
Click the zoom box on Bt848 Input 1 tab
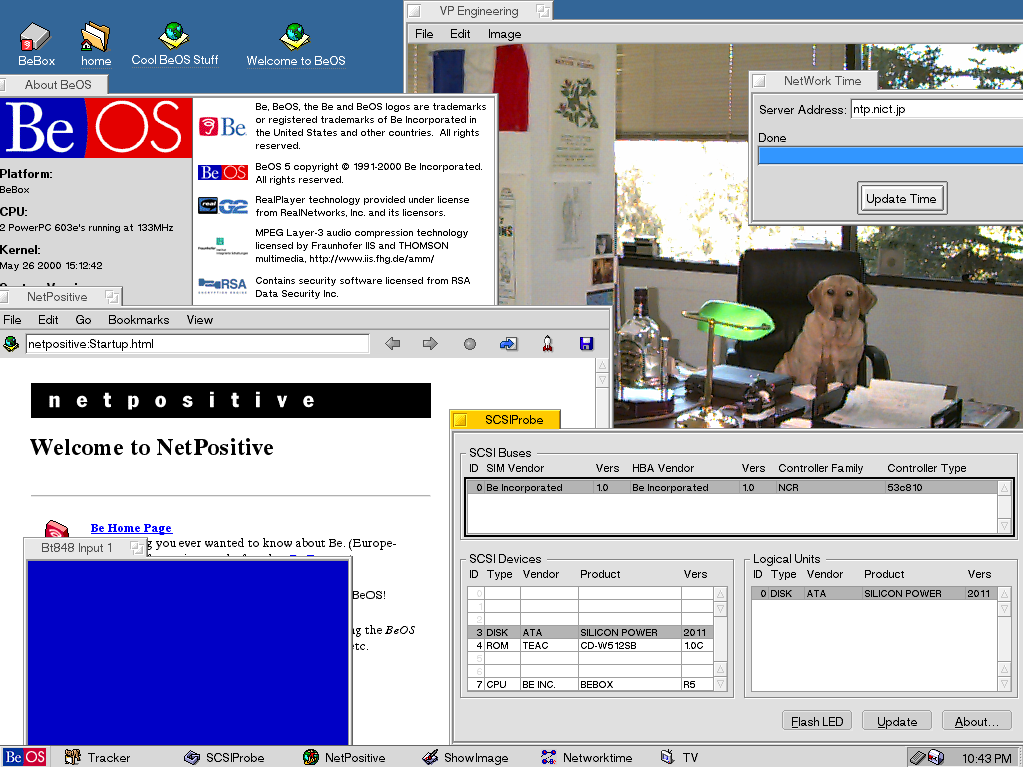(x=137, y=548)
